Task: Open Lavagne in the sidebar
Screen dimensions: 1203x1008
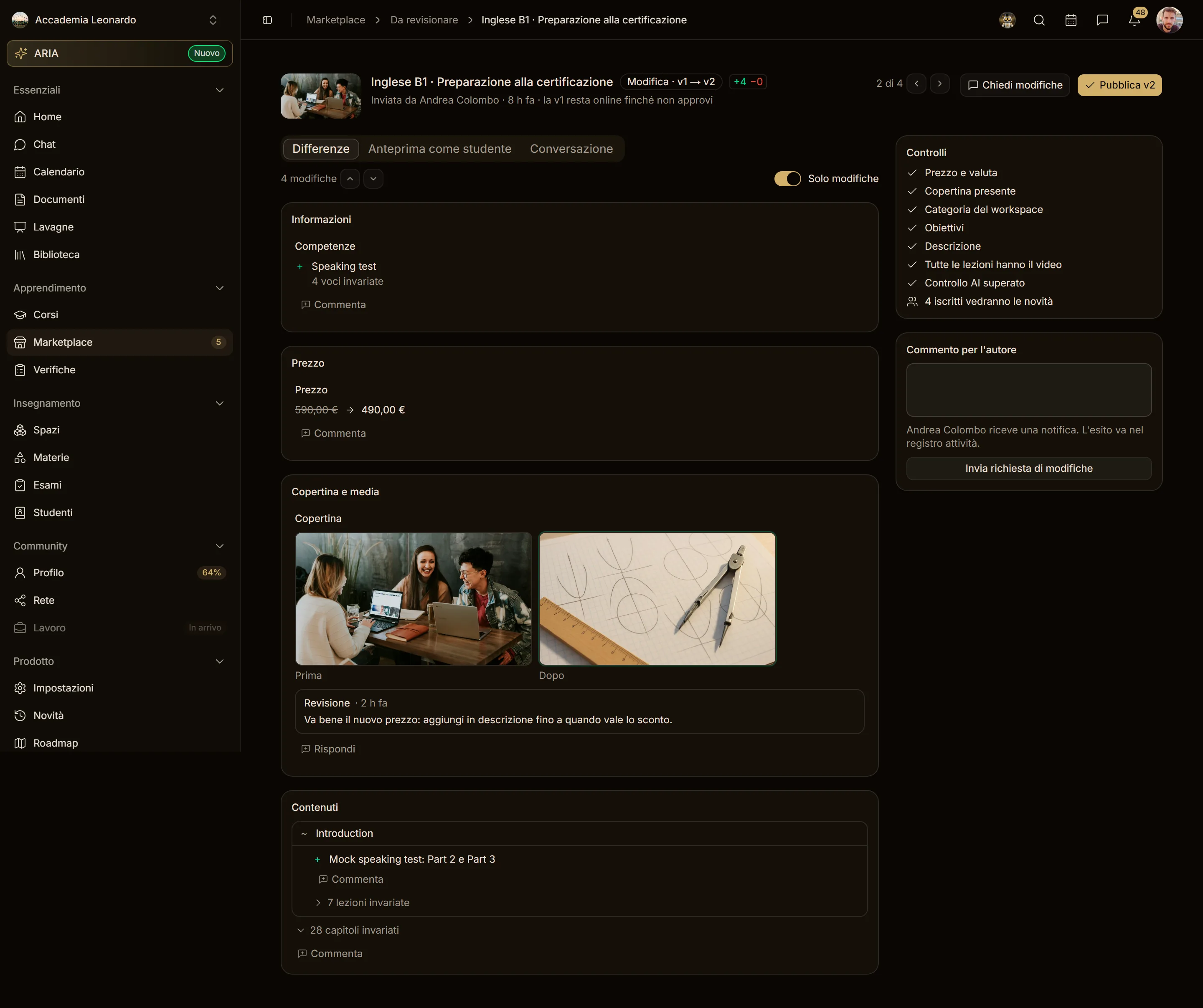Action: tap(120, 227)
